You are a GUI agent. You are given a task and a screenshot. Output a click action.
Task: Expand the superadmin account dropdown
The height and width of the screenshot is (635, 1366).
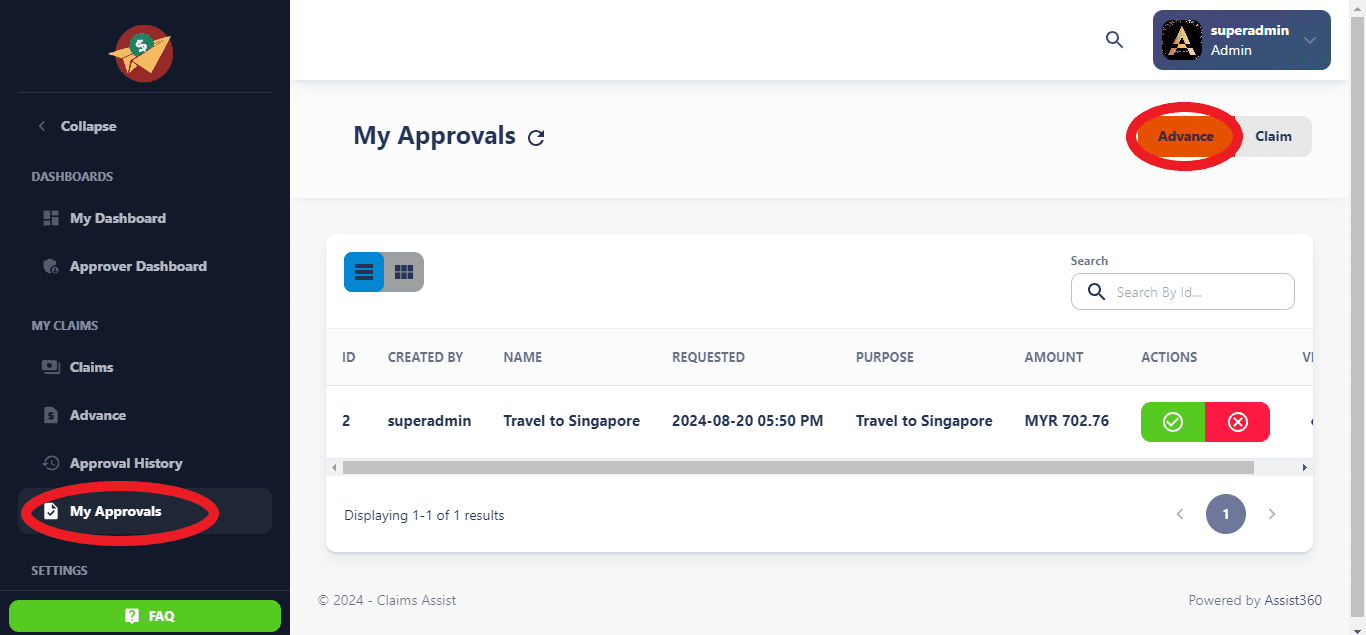1309,40
